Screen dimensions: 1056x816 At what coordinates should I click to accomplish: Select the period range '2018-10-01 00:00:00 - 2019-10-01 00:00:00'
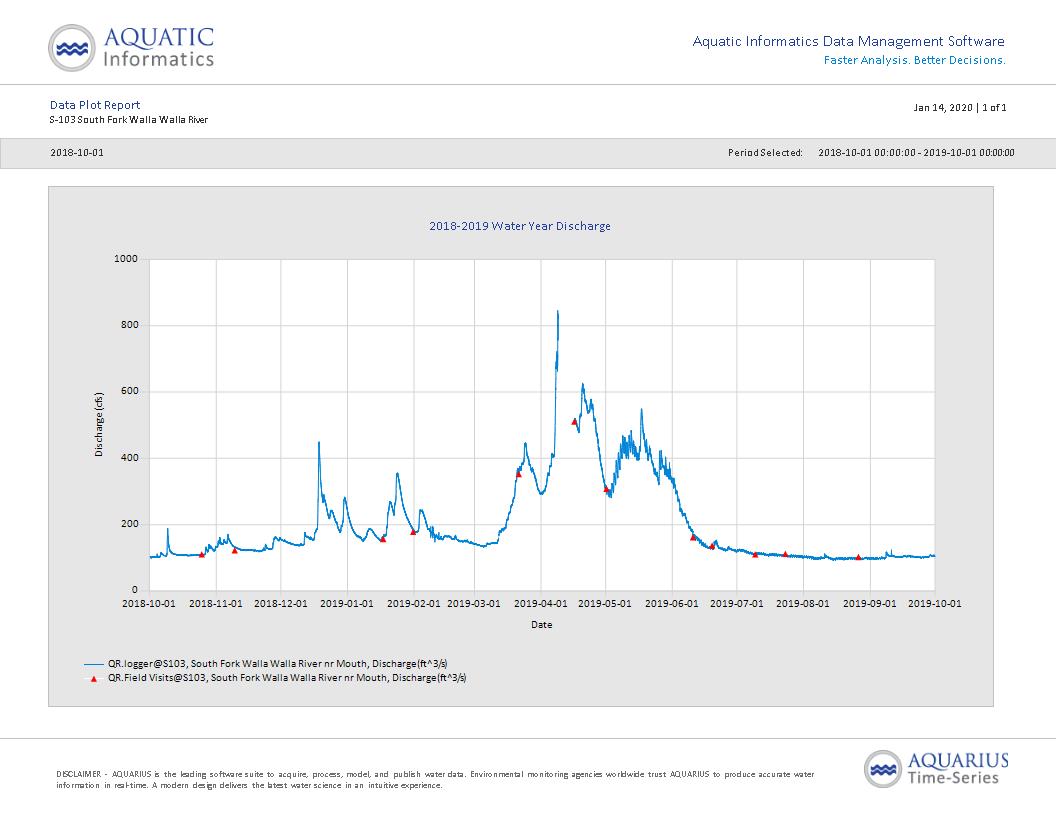(916, 153)
